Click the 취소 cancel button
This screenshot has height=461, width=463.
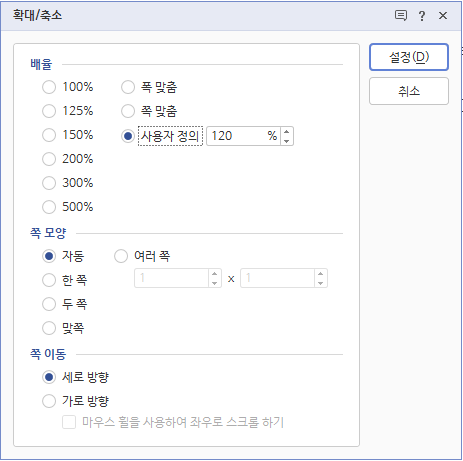(x=409, y=91)
